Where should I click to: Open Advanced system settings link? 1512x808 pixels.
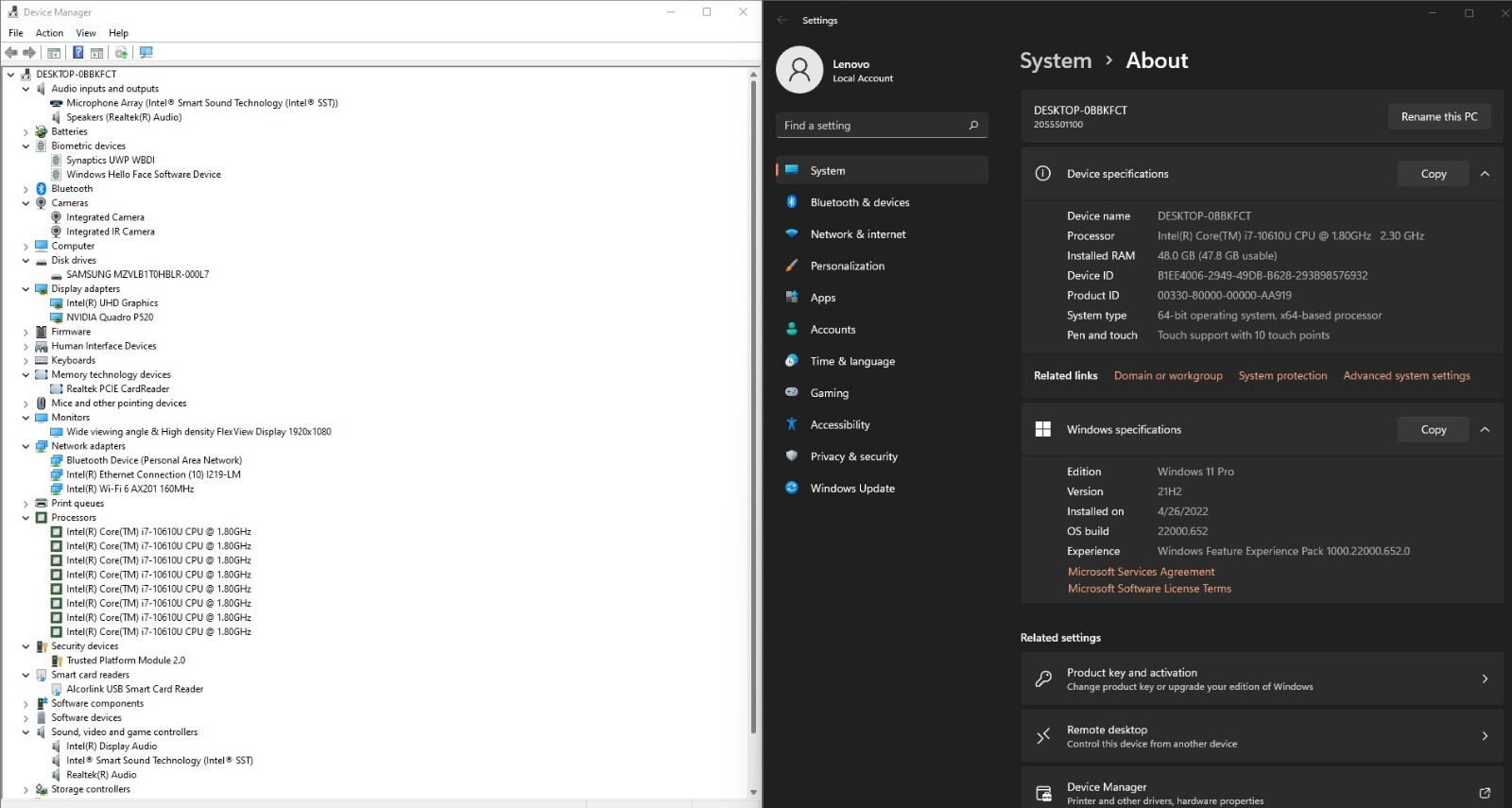(x=1407, y=375)
